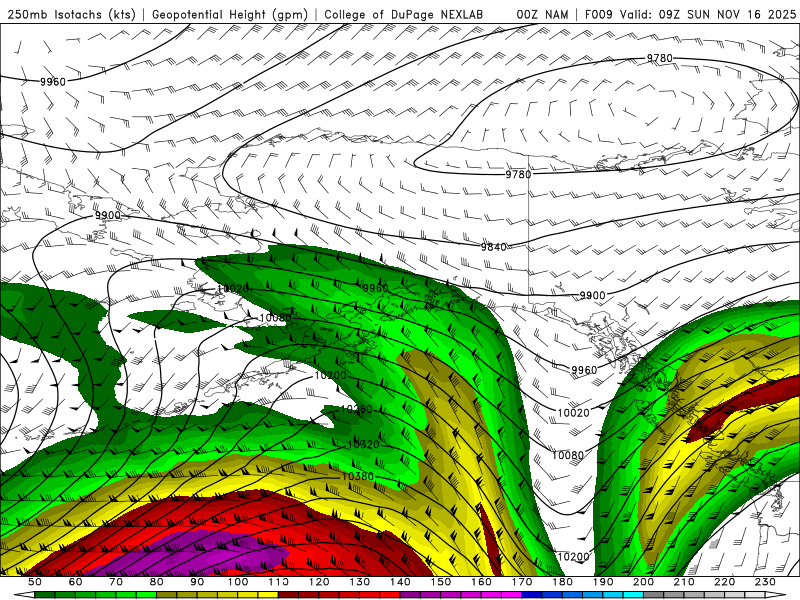
Task: Click the 150 knot label on color scale
Action: coord(441,582)
